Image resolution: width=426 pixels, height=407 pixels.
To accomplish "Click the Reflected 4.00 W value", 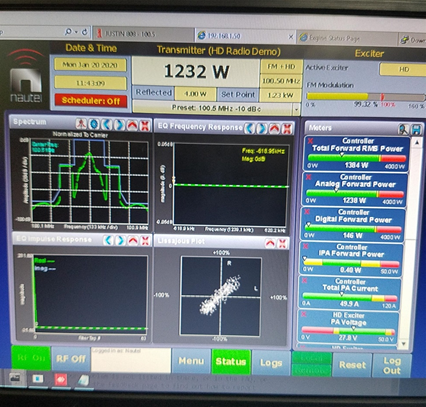I will click(195, 94).
